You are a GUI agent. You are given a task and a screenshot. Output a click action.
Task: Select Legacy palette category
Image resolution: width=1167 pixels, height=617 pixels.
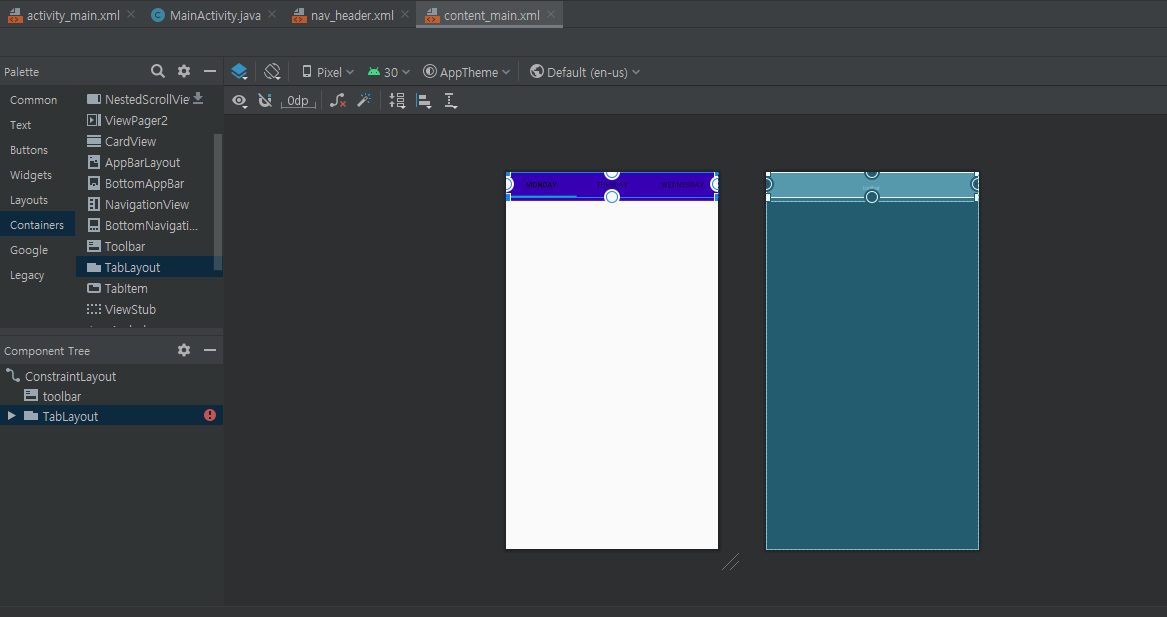(28, 275)
